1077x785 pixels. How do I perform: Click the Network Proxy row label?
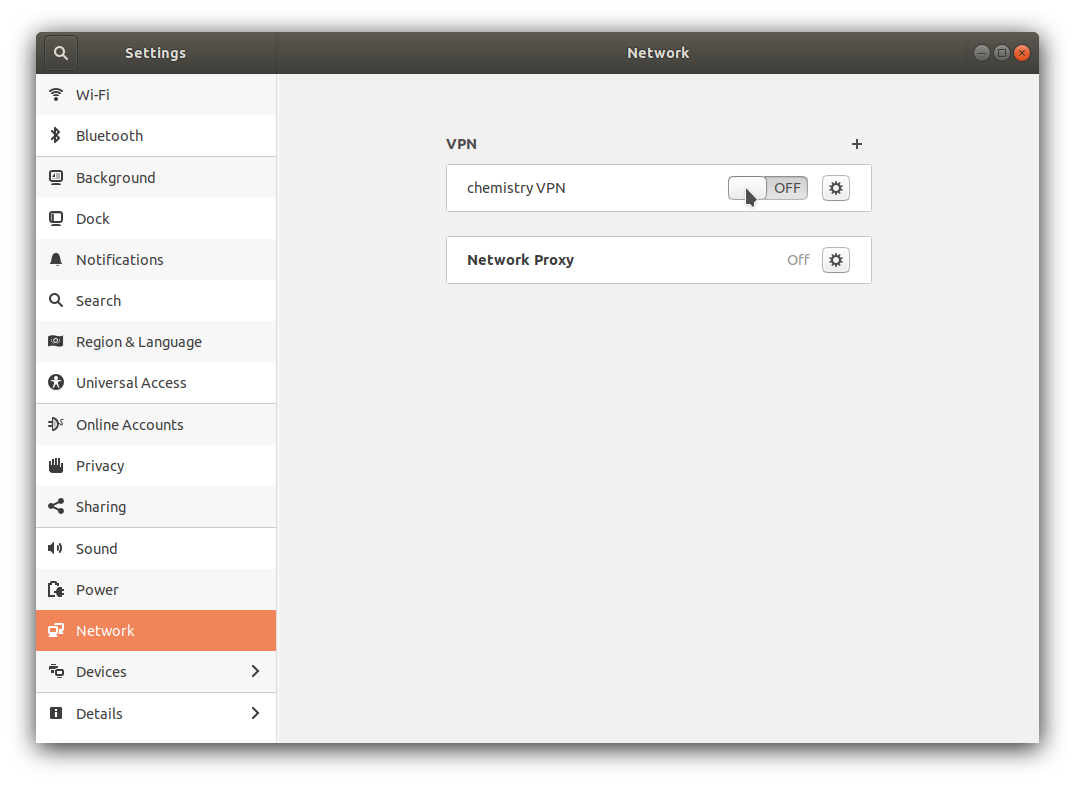(520, 260)
